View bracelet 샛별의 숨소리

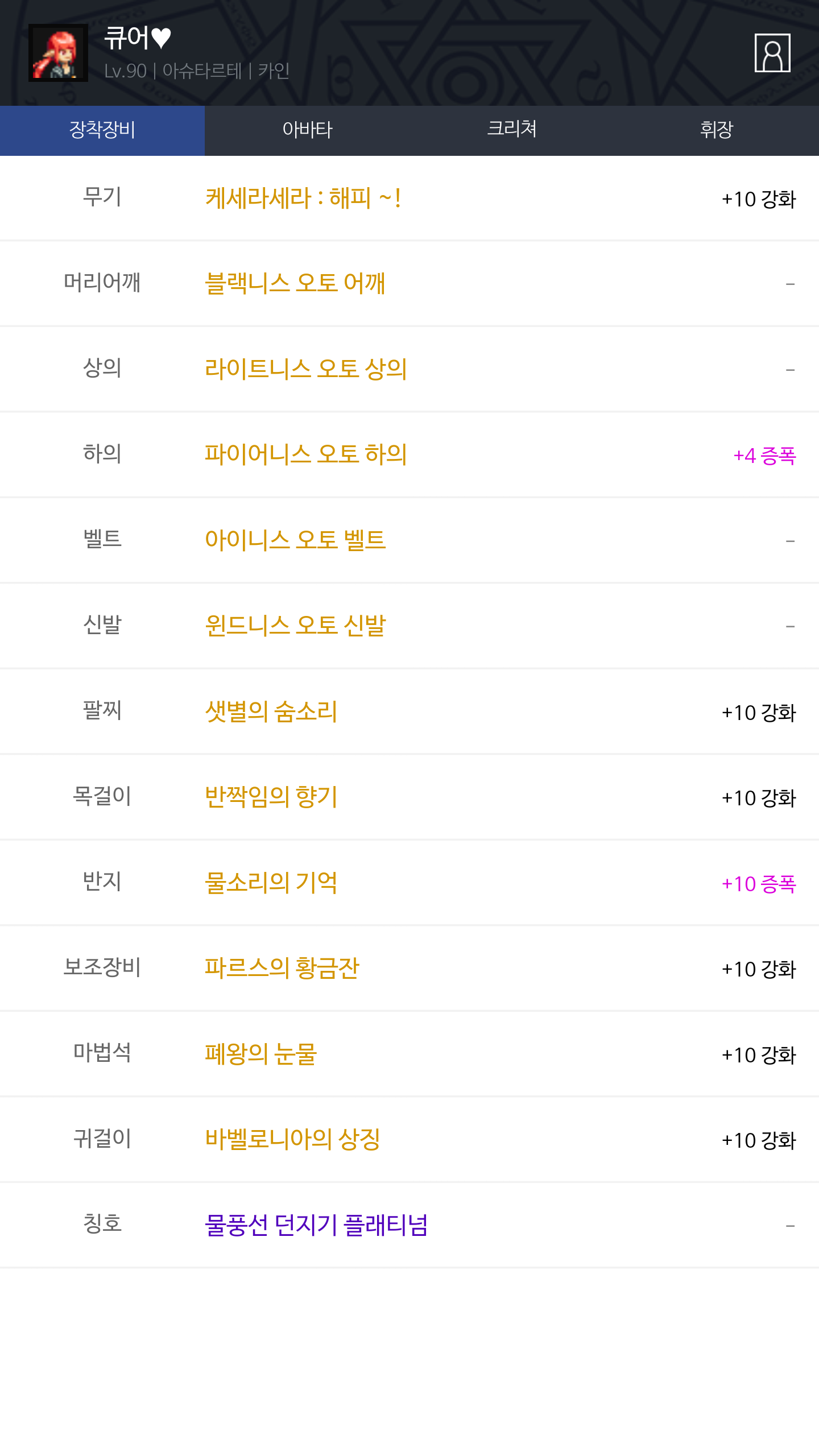271,712
